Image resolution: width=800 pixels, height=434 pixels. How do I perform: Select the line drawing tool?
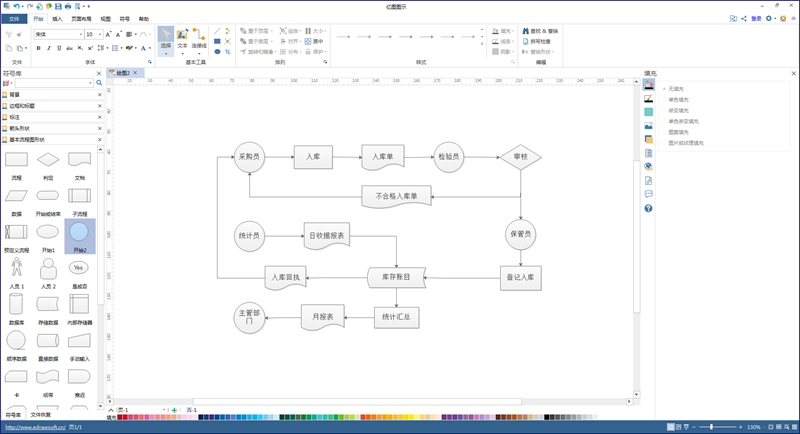[x=217, y=31]
